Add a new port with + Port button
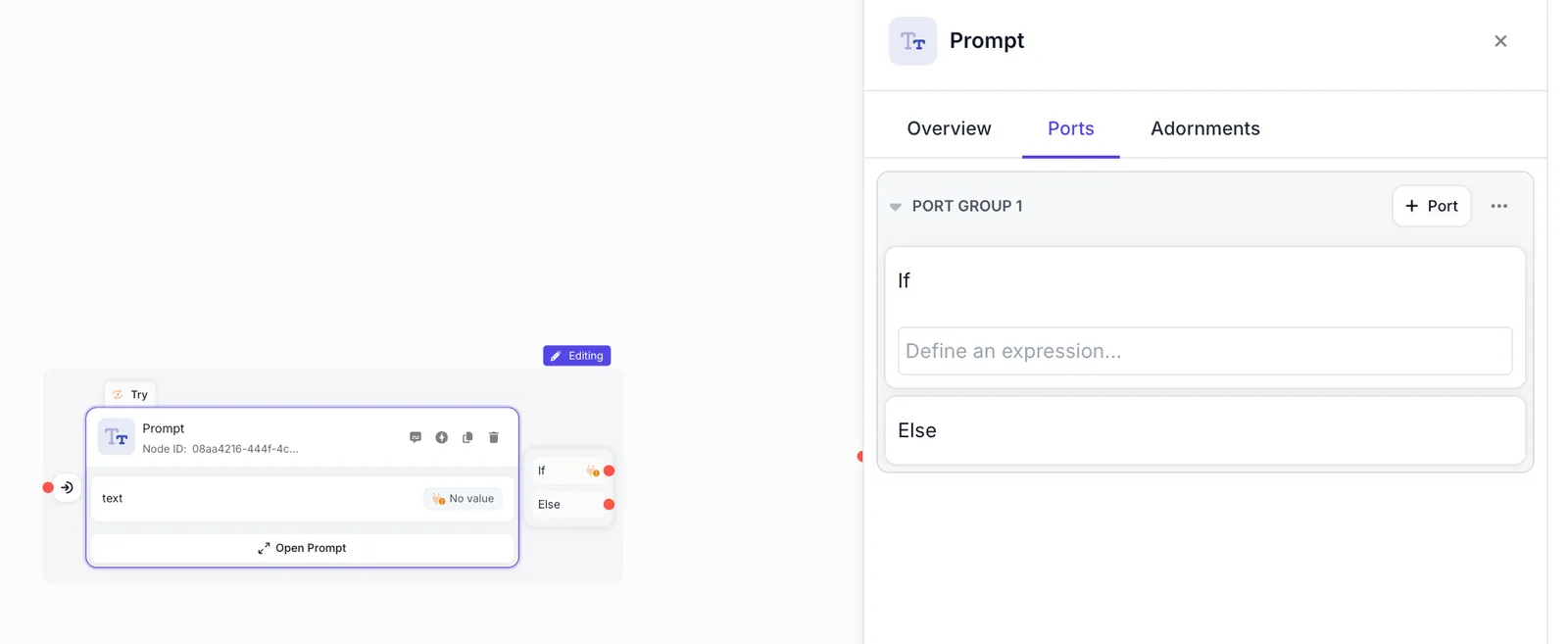The height and width of the screenshot is (644, 1568). (1431, 206)
